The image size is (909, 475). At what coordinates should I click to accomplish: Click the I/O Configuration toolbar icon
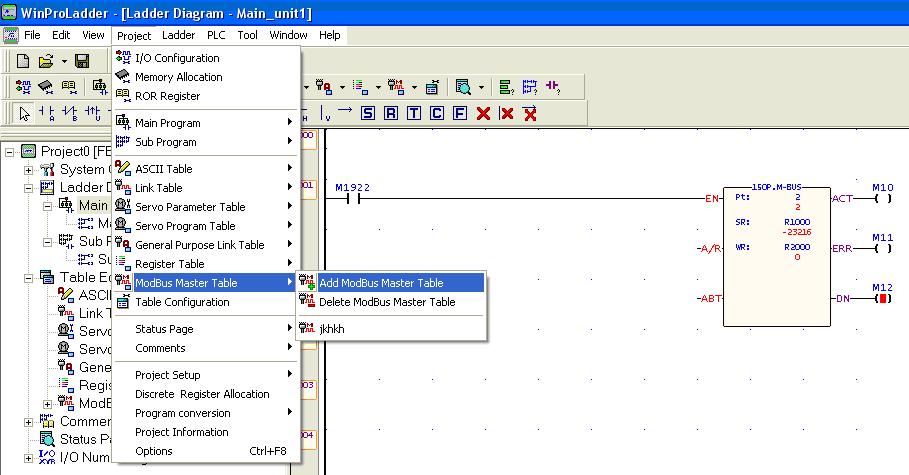tap(23, 87)
